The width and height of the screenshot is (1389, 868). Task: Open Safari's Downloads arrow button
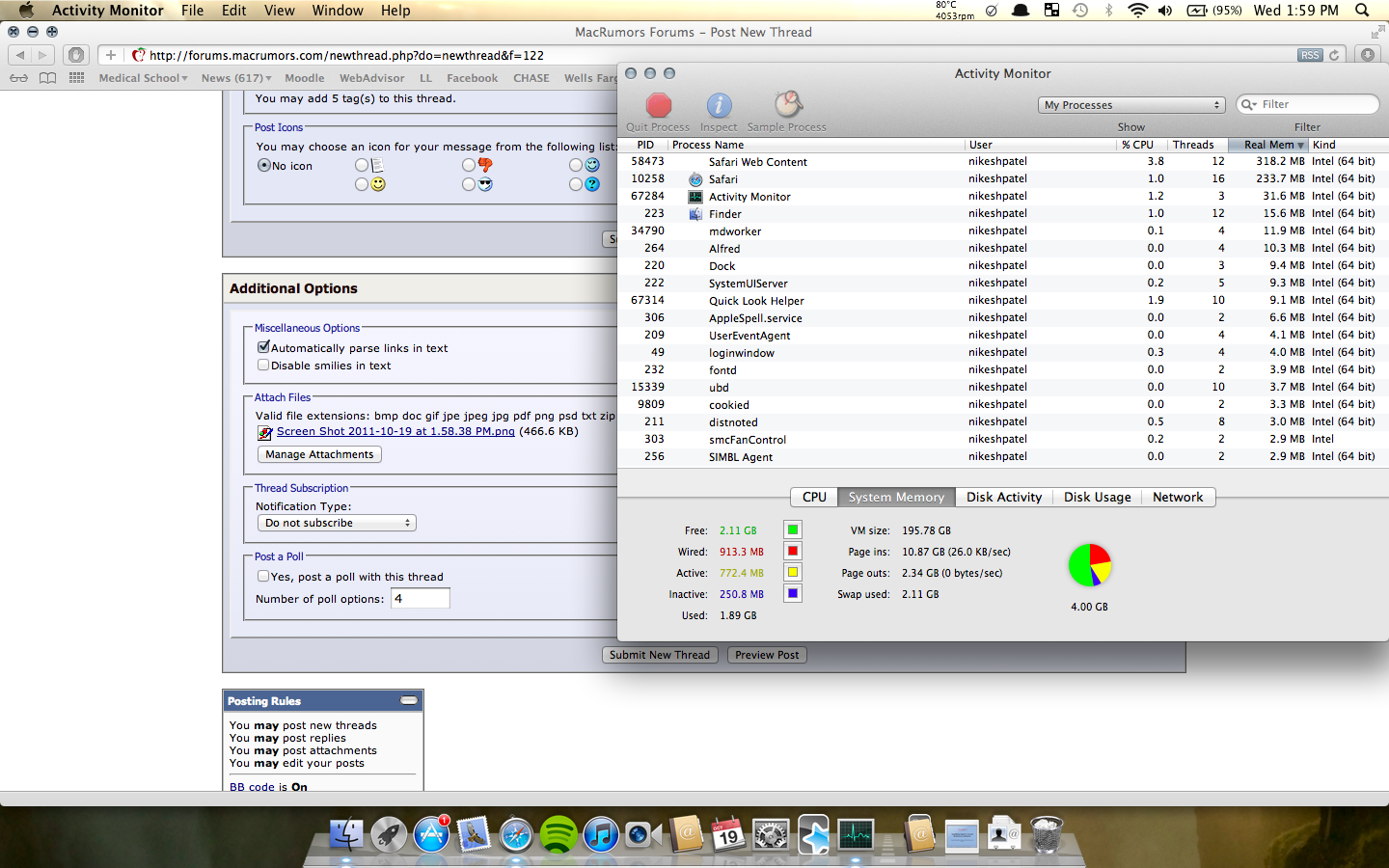(1368, 55)
